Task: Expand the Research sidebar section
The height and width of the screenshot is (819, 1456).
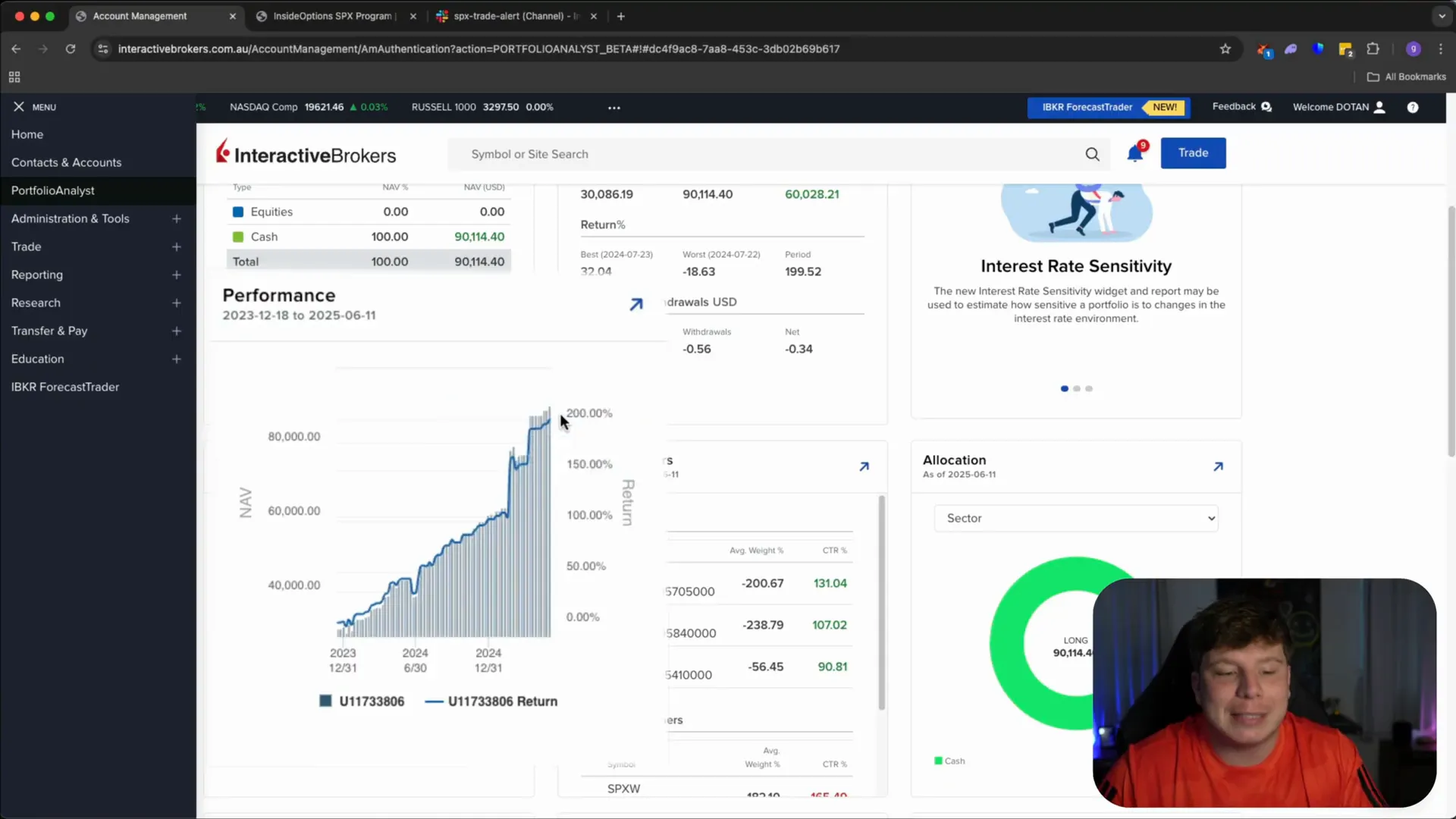Action: (x=176, y=303)
